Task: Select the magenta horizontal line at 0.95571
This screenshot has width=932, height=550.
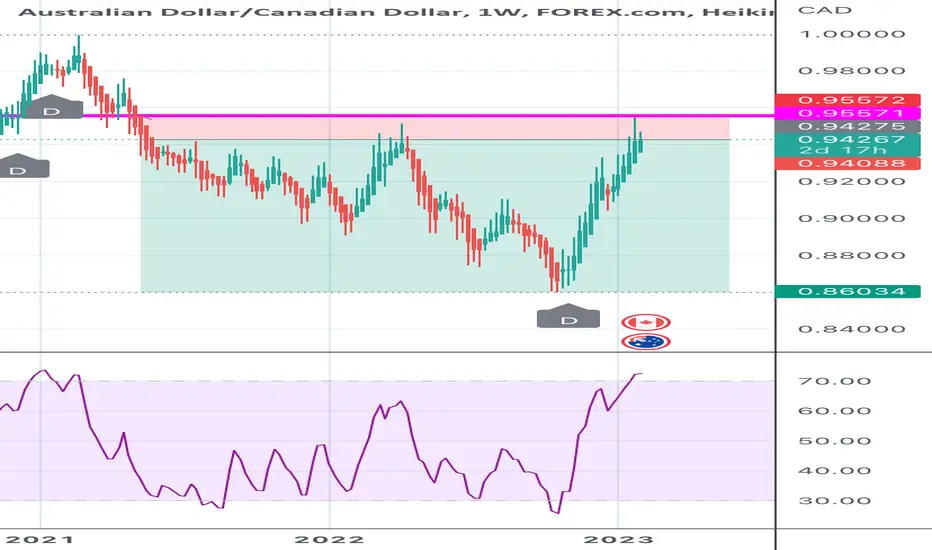Action: (386, 115)
